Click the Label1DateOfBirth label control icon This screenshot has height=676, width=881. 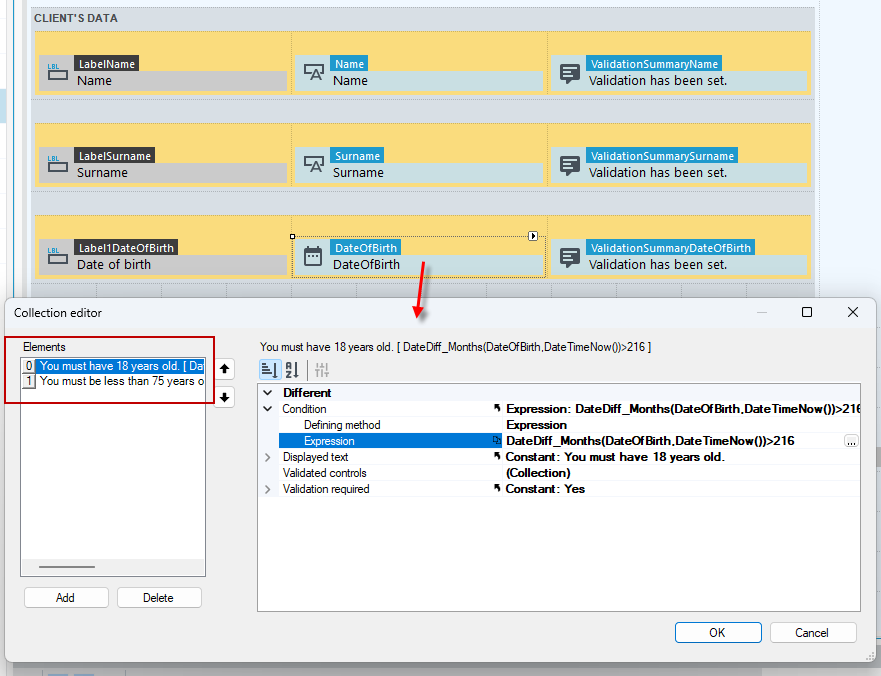click(x=57, y=256)
